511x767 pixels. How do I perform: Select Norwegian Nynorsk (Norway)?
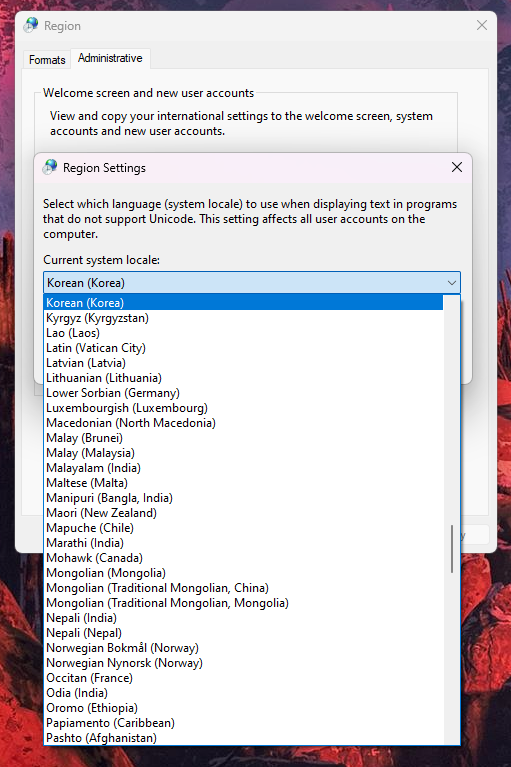(x=244, y=663)
